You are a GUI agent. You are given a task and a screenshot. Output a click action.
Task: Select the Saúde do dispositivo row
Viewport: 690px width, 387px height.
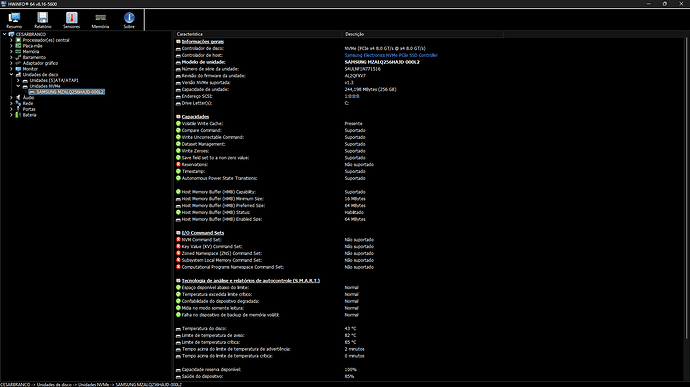(429, 376)
